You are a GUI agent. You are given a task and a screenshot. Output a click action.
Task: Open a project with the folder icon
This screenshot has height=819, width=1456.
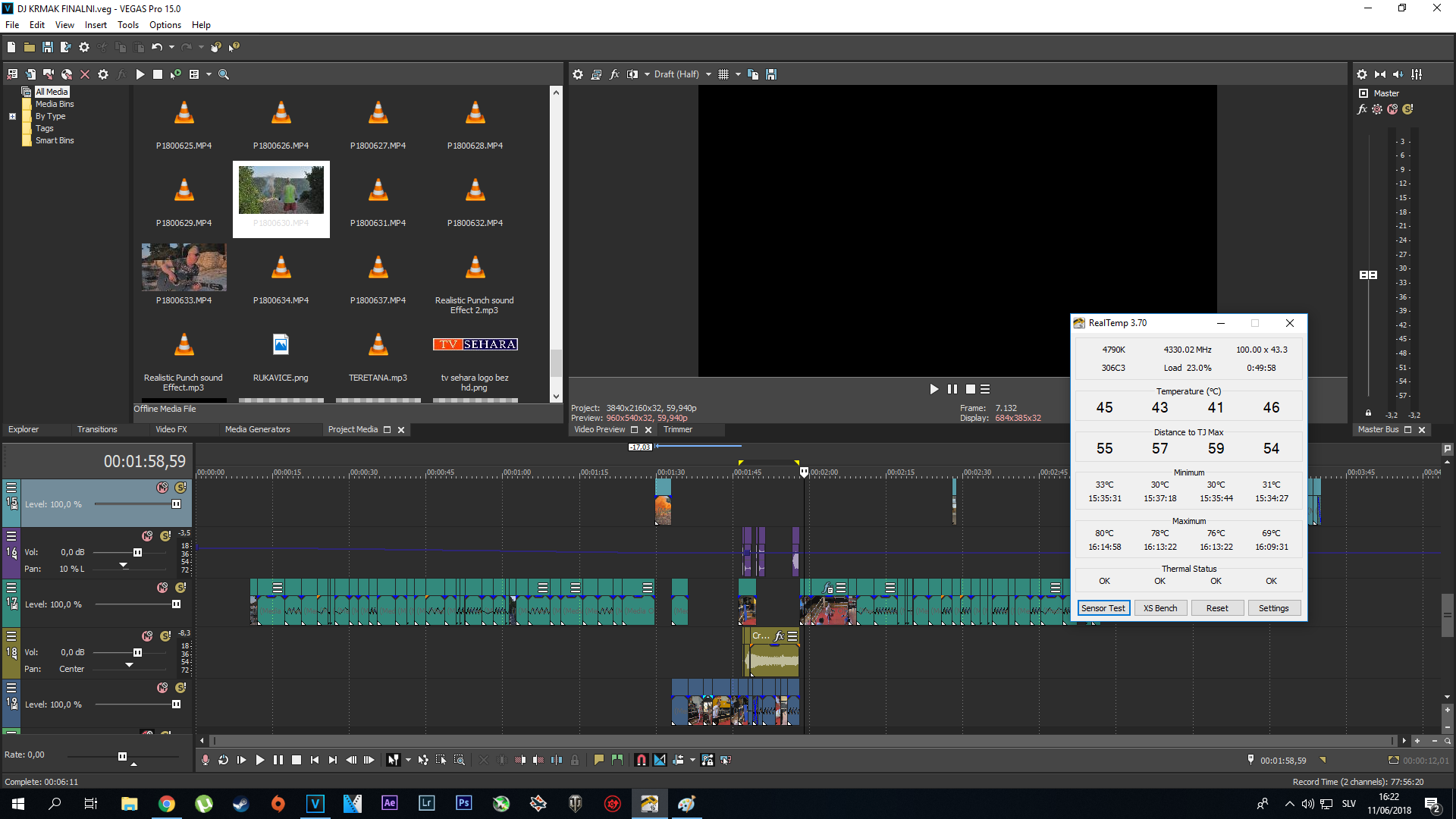click(30, 47)
